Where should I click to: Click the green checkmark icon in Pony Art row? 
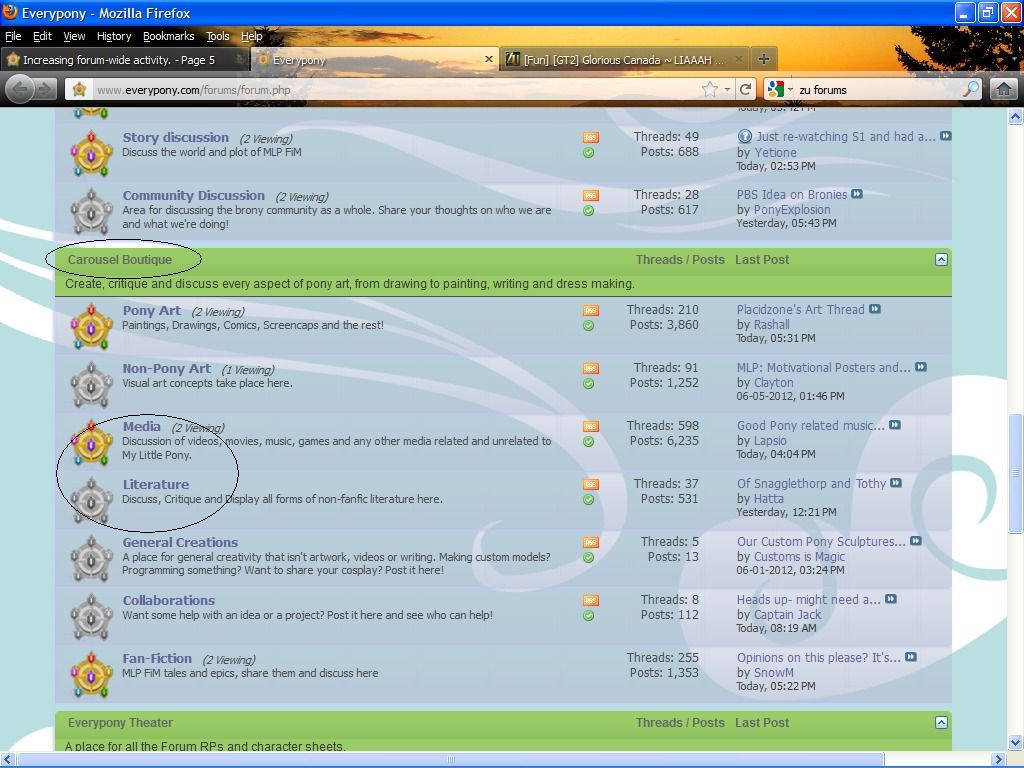pyautogui.click(x=588, y=326)
